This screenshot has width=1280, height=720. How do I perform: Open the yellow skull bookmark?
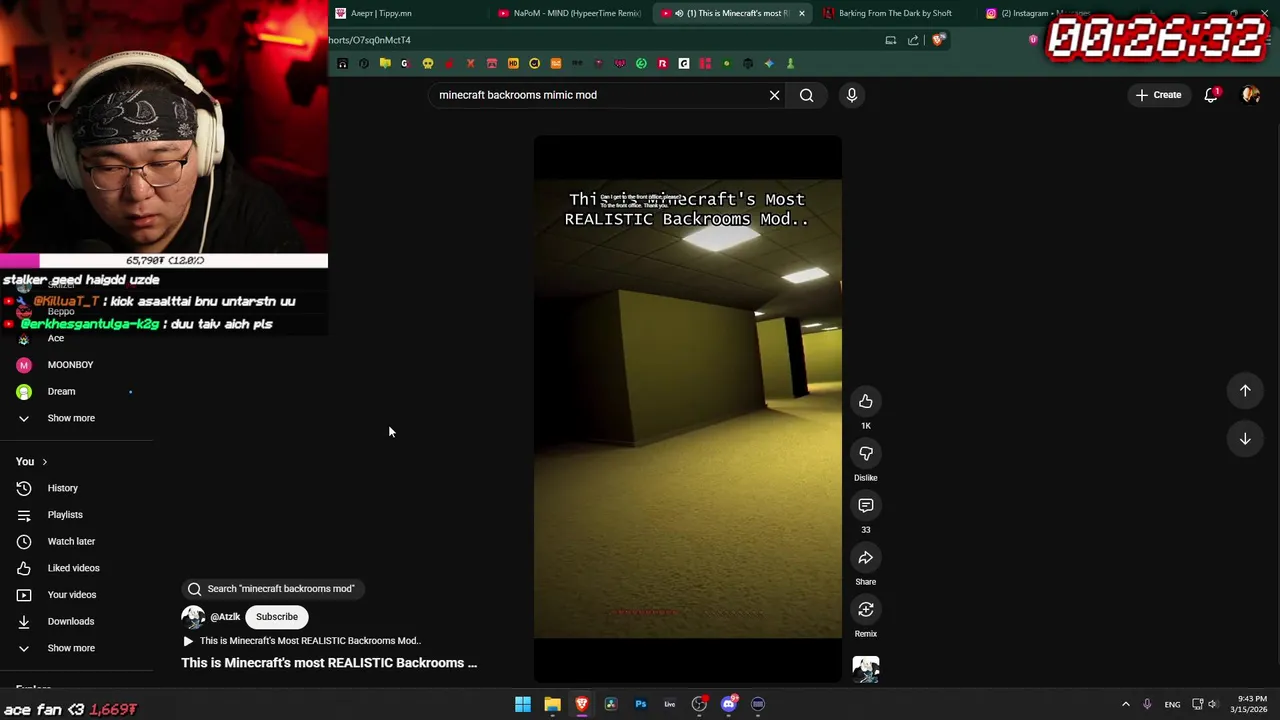[x=427, y=64]
